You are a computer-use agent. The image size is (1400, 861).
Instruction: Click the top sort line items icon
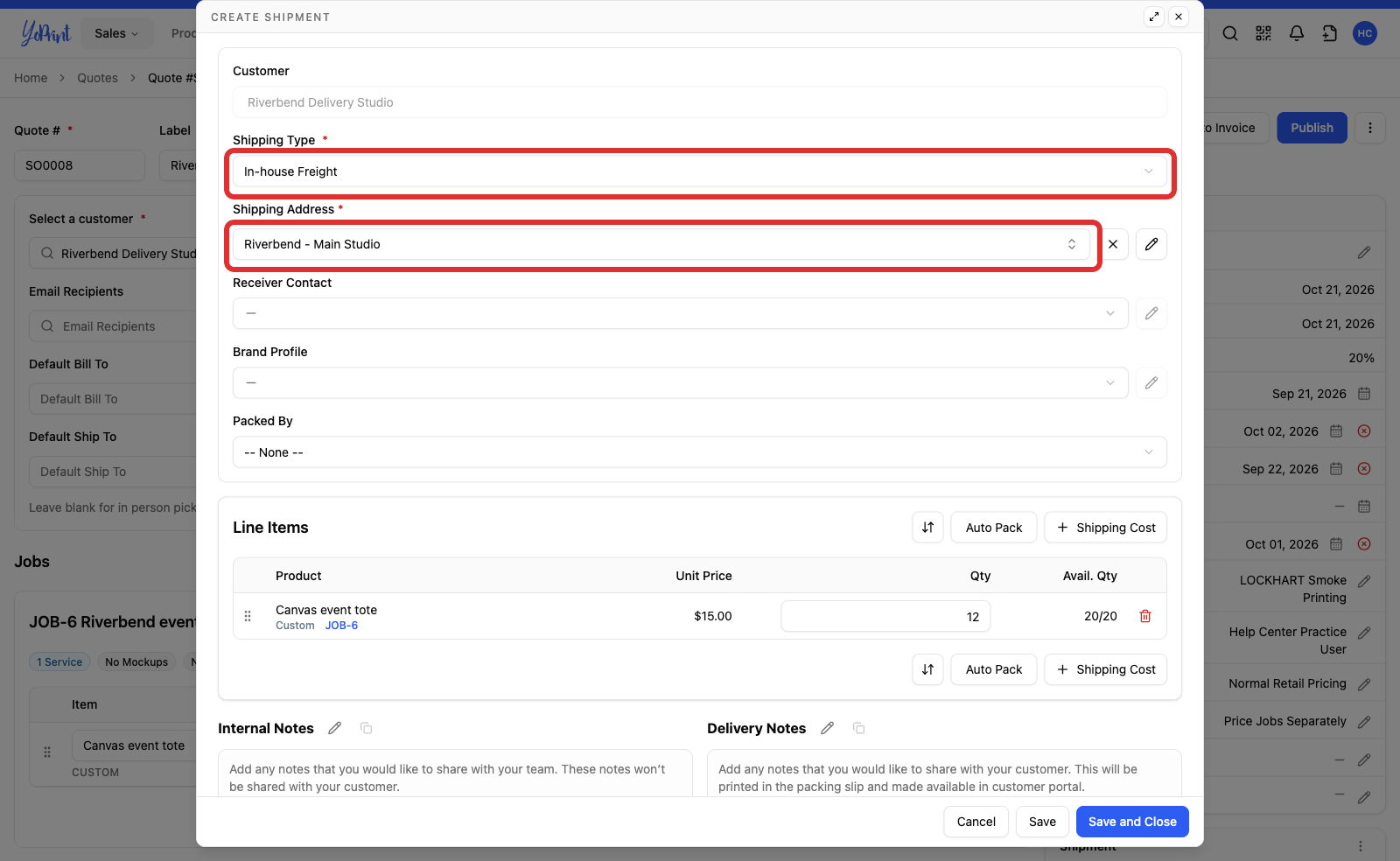927,528
